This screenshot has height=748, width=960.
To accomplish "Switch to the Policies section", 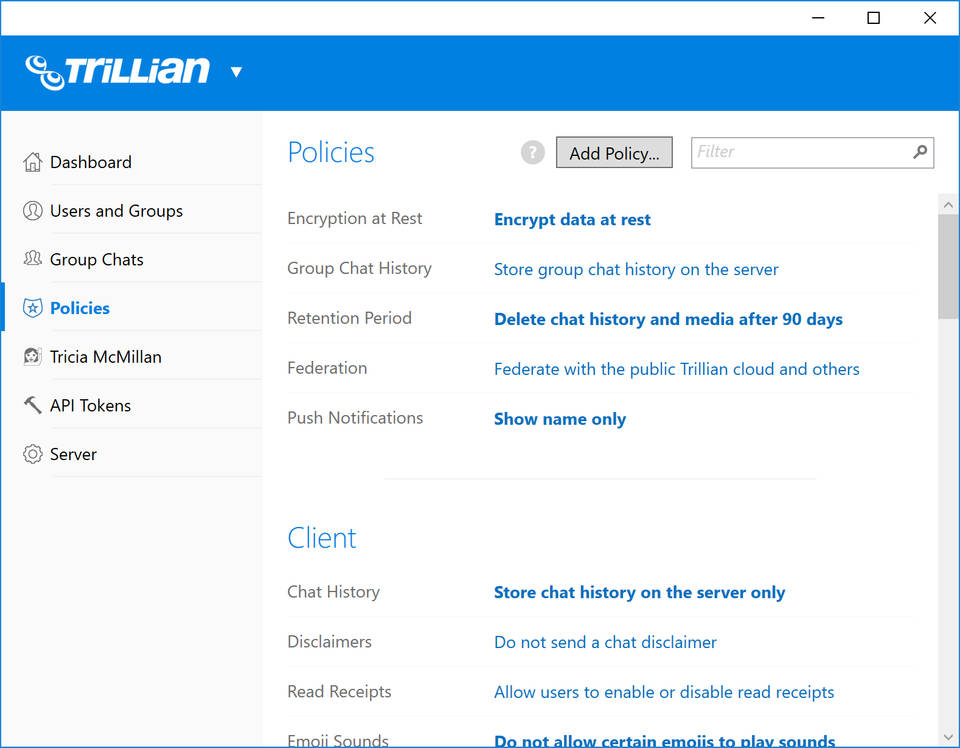I will [x=79, y=308].
